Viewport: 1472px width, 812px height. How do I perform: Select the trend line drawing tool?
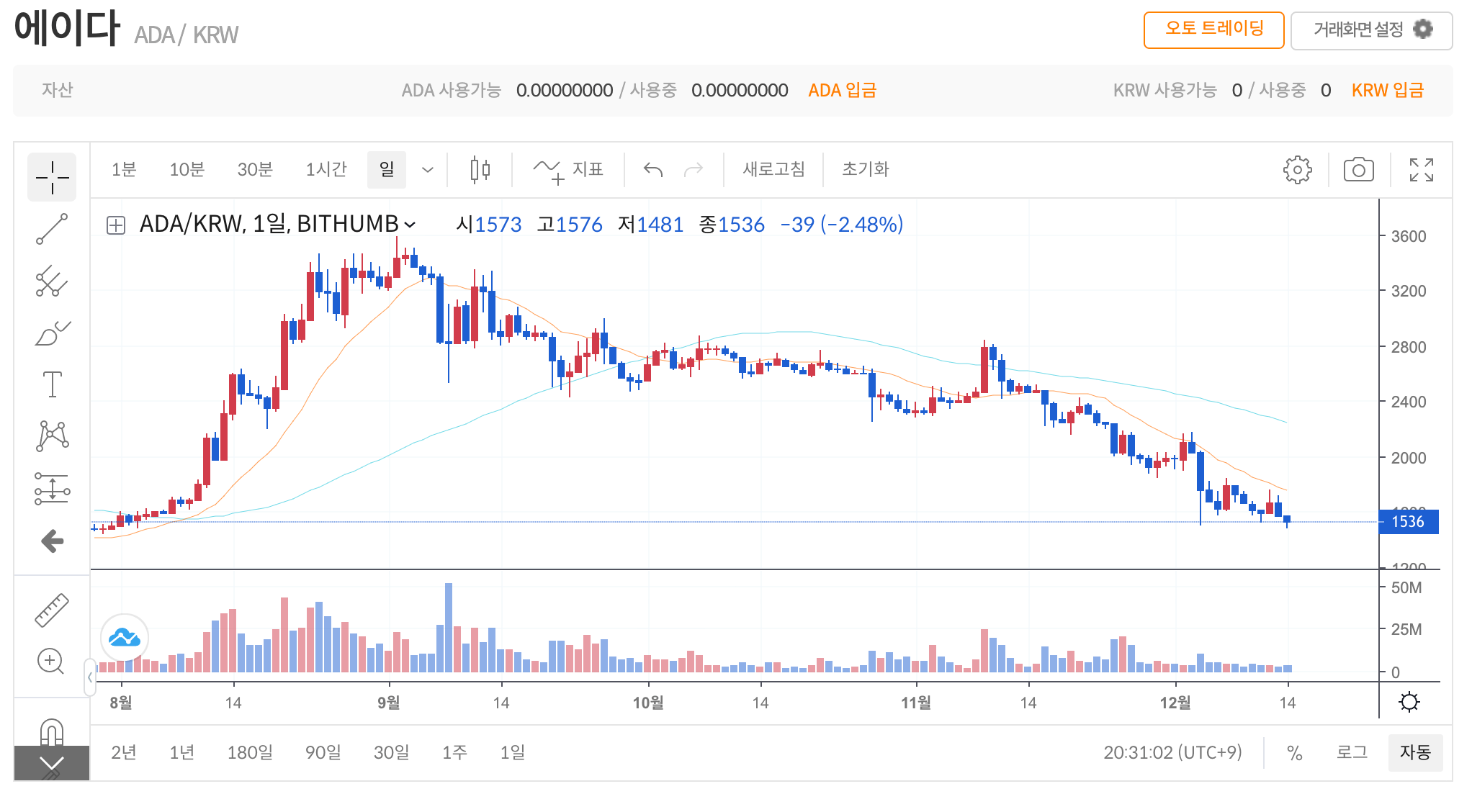(52, 229)
